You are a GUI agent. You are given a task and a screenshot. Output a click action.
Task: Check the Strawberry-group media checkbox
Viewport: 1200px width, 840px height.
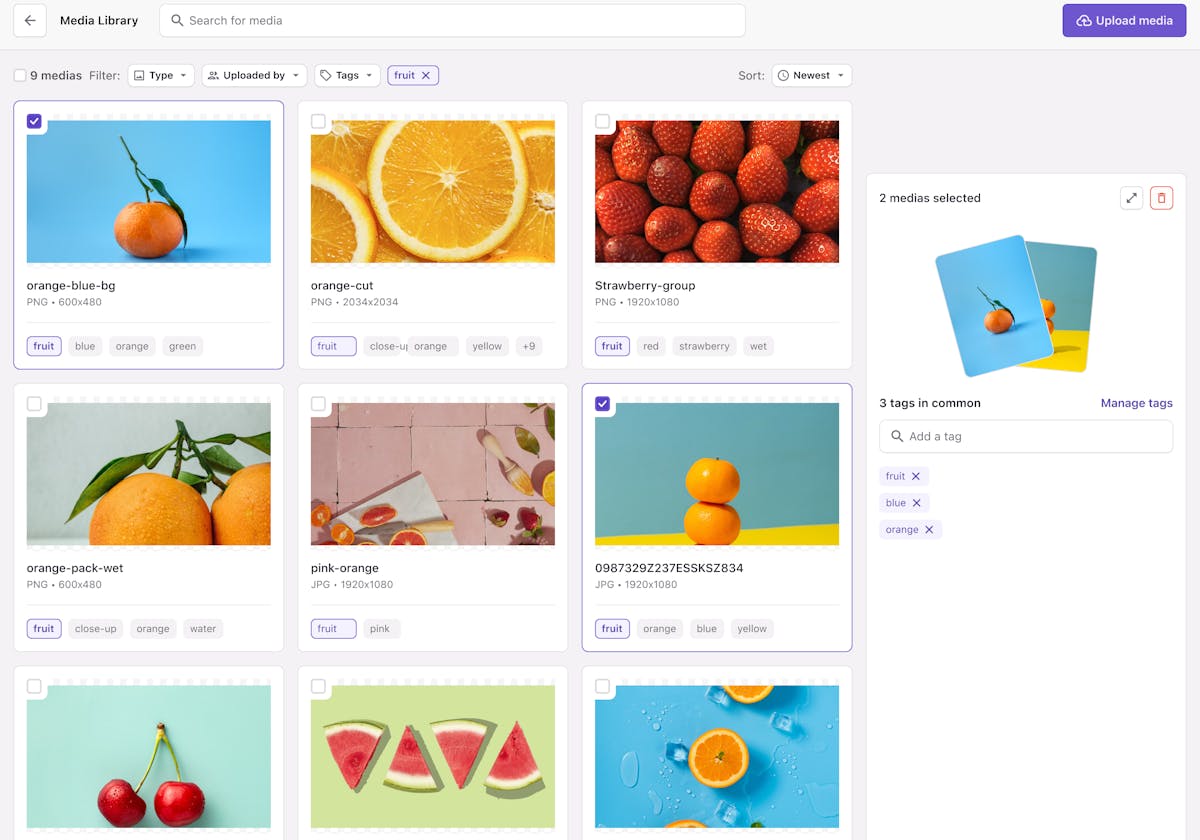point(602,121)
